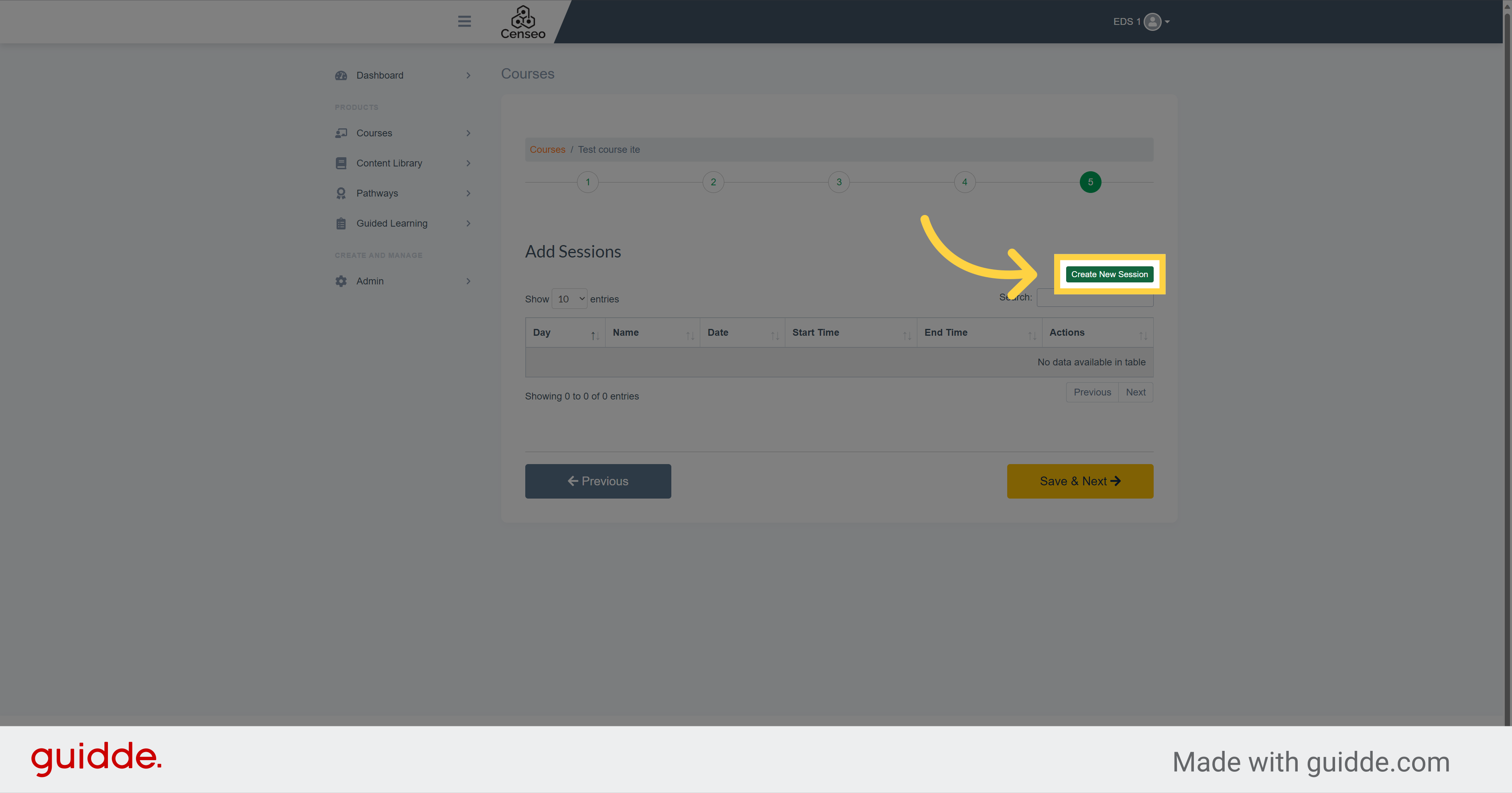Click the Admin gear icon

click(341, 281)
